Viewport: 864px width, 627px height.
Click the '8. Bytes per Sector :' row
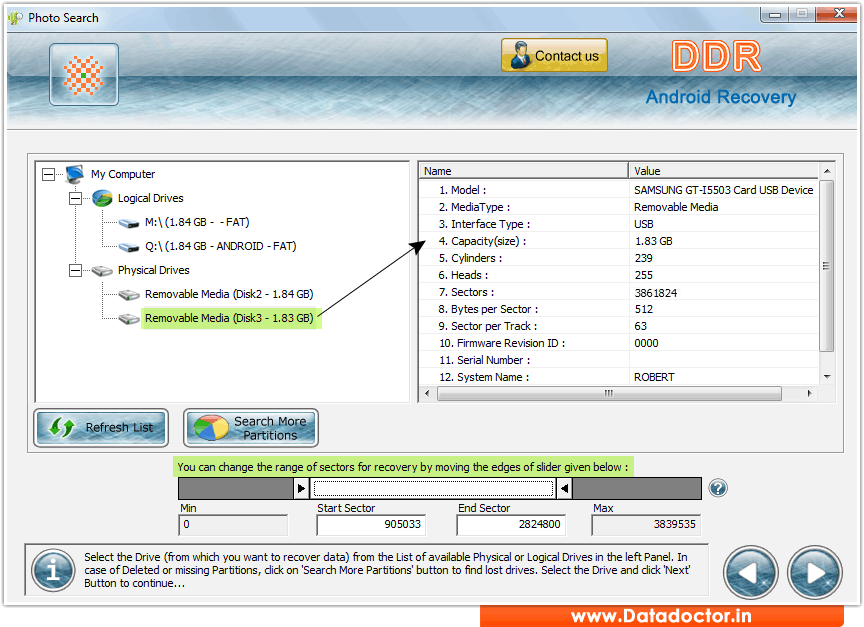[618, 310]
